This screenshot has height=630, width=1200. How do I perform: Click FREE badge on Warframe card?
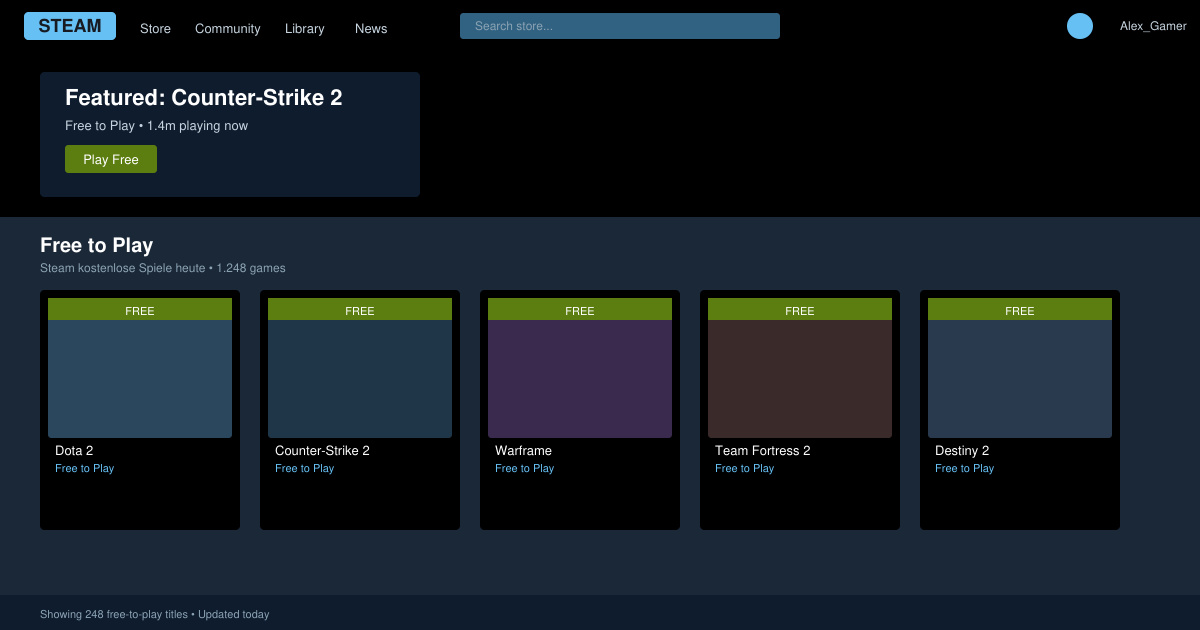tap(580, 310)
